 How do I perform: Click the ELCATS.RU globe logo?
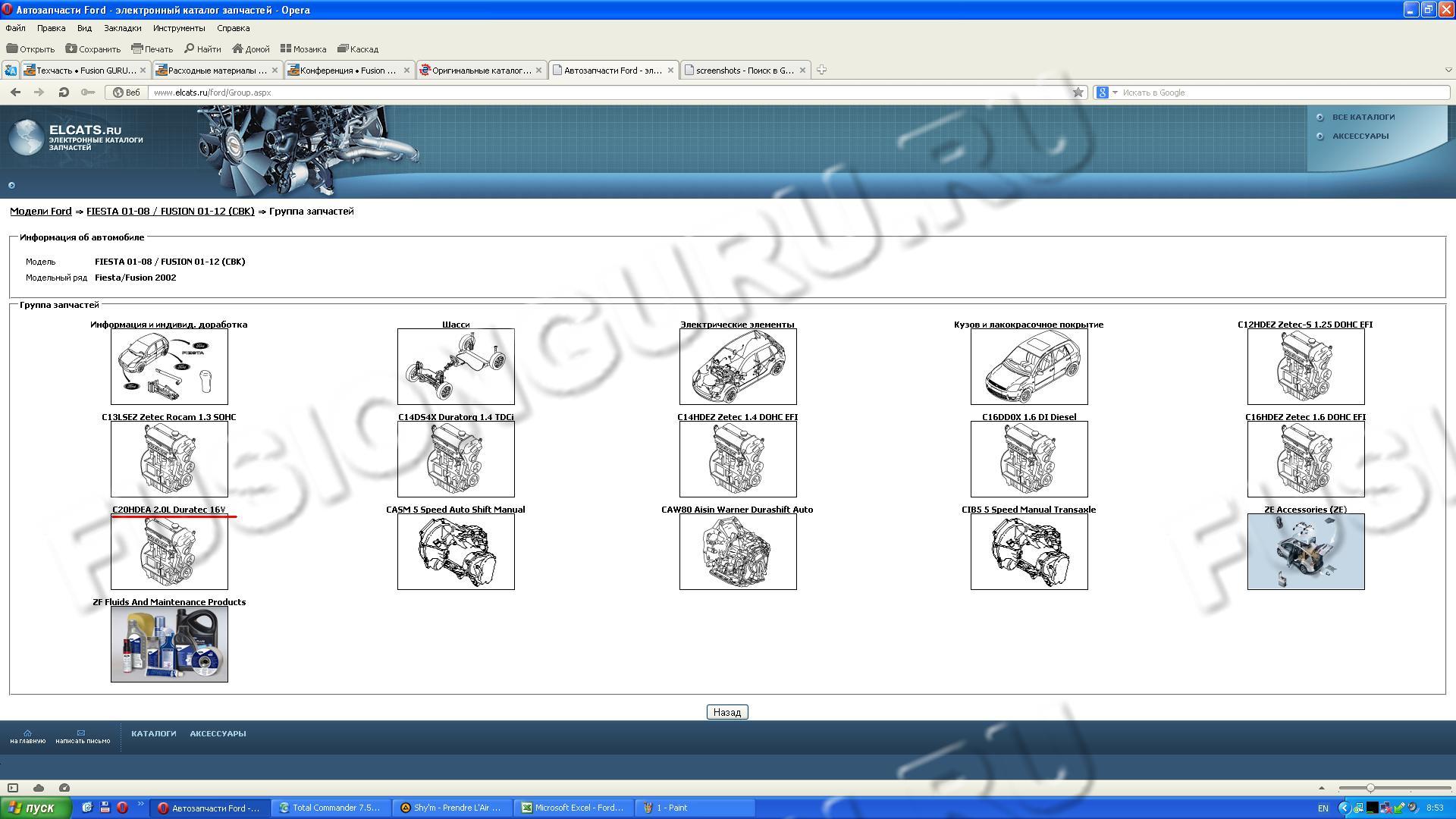coord(27,137)
